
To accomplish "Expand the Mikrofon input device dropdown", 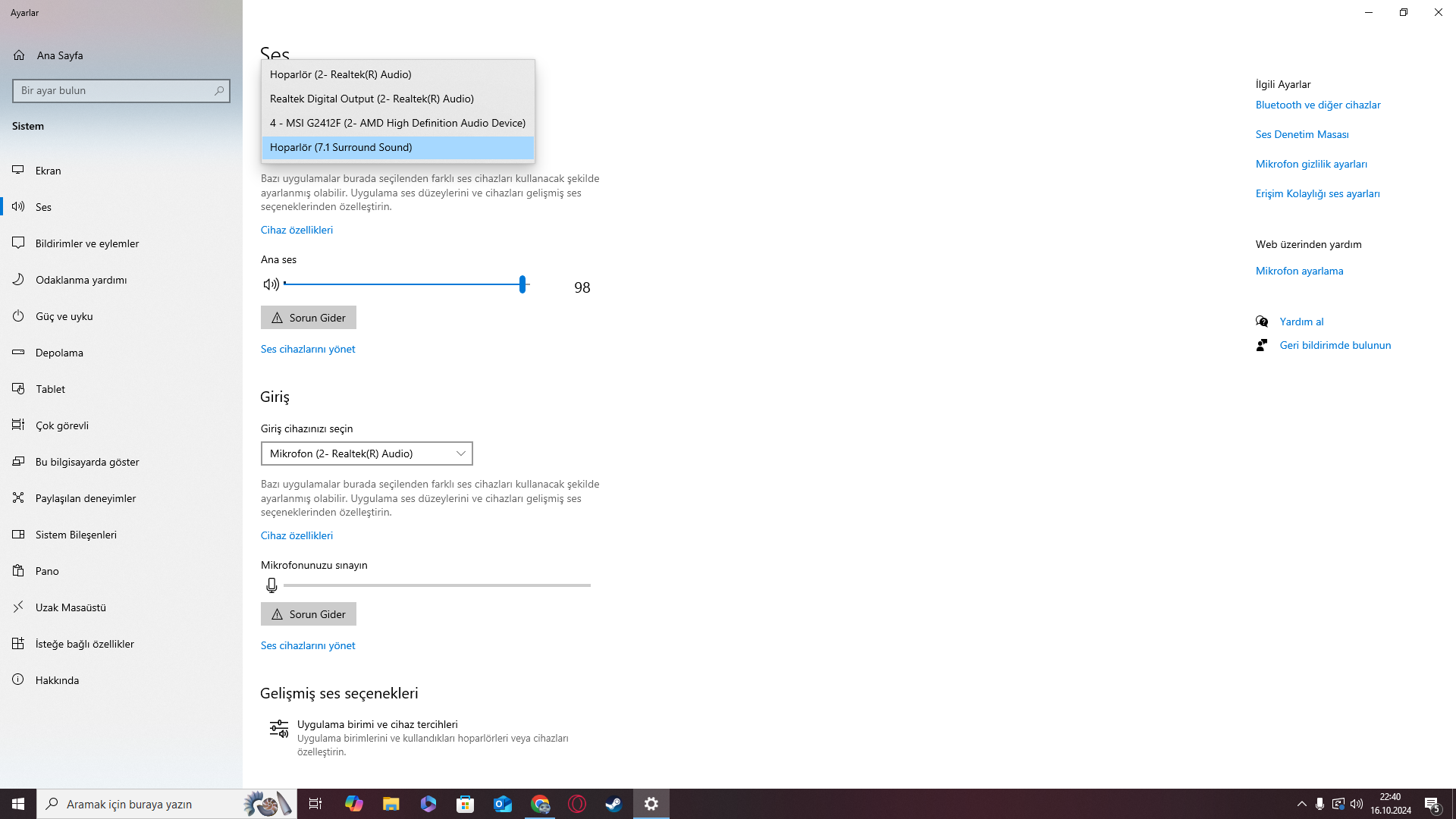I will pyautogui.click(x=366, y=453).
